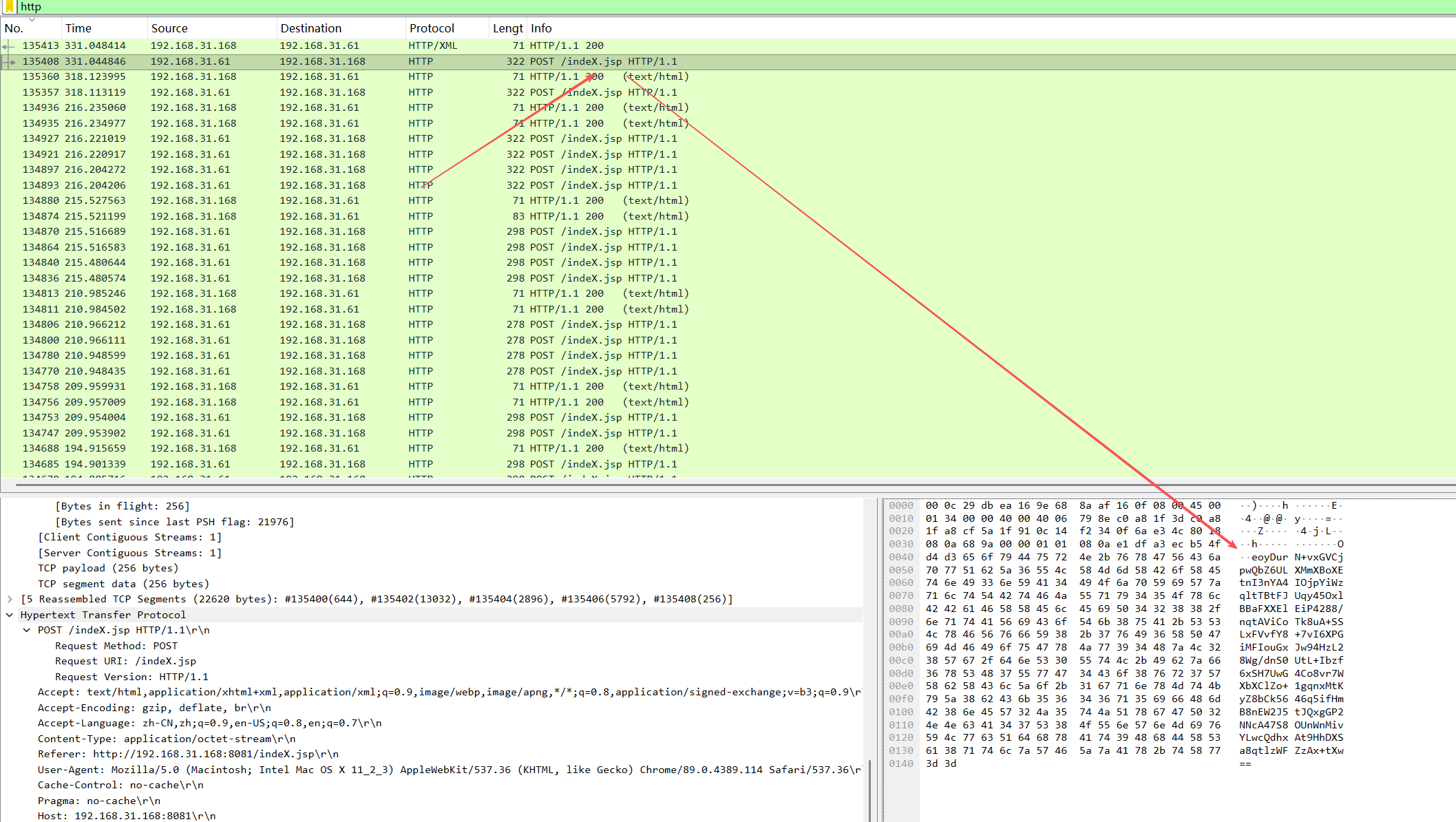Select the TCP payload (256 bytes) line
Image resolution: width=1456 pixels, height=822 pixels.
point(108,568)
